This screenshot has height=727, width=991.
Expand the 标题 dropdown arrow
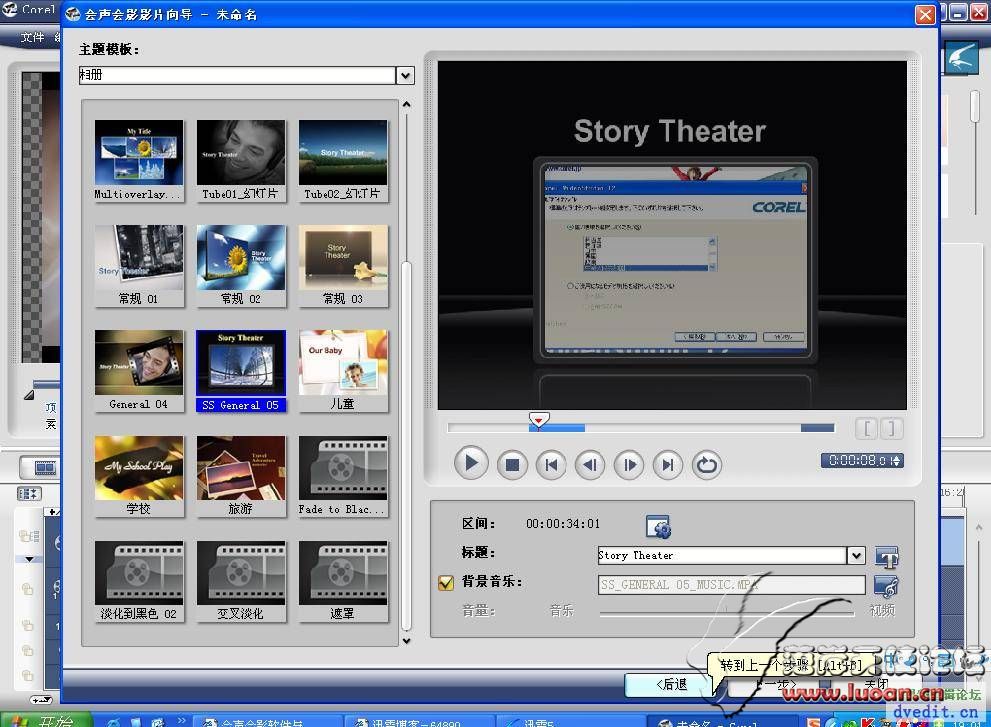(x=856, y=556)
